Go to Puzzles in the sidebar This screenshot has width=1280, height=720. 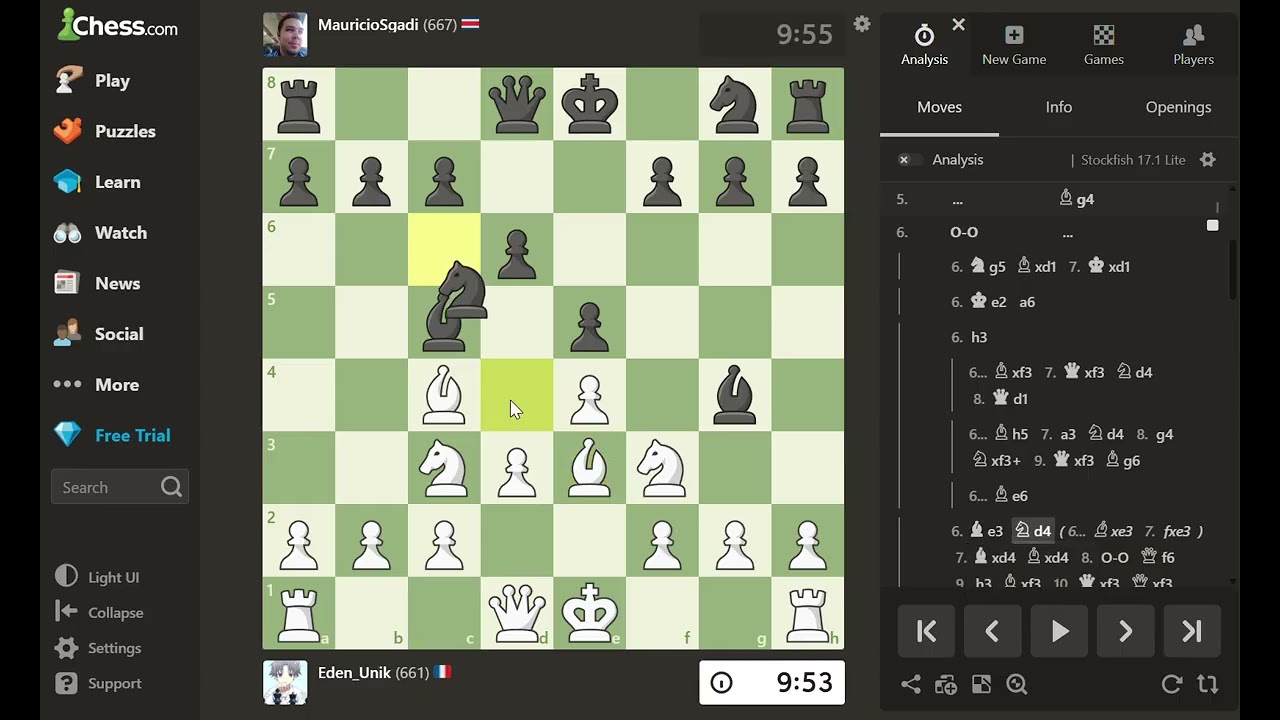click(x=105, y=131)
